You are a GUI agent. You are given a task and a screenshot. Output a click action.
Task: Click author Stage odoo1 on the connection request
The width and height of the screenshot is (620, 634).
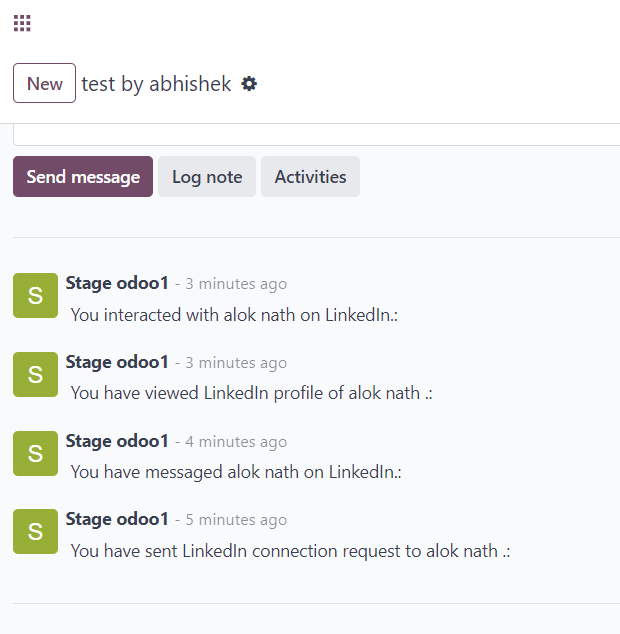tap(117, 519)
